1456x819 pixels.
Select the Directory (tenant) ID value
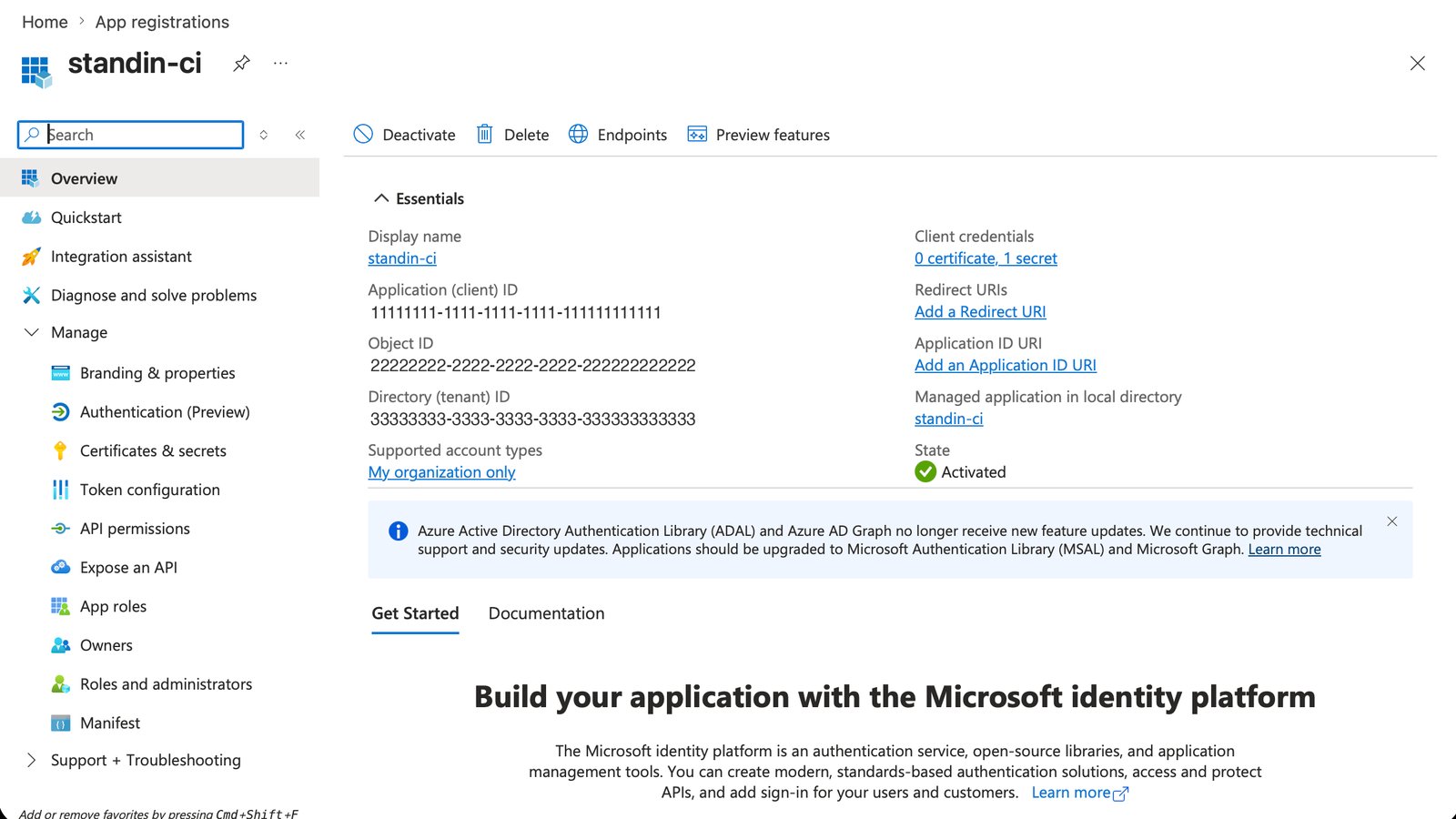[532, 419]
